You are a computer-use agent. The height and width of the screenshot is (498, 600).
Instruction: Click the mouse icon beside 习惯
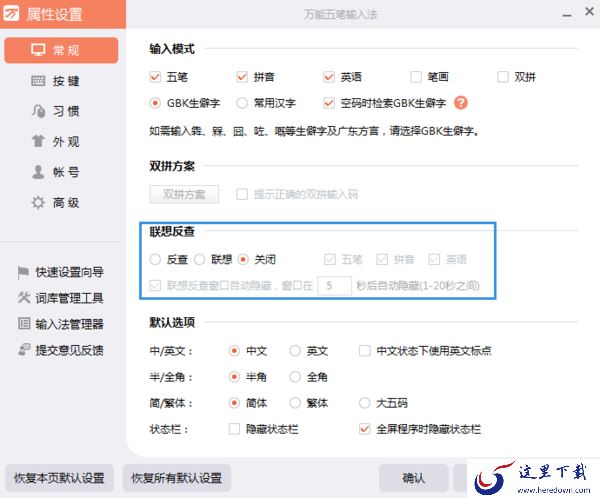pos(38,111)
